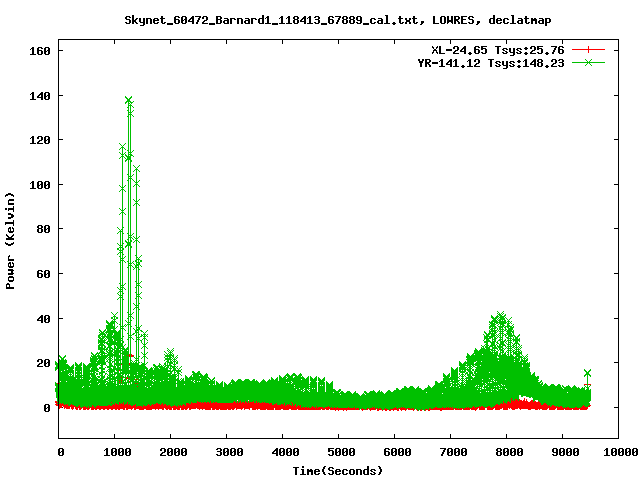Click the 100 y-axis tick label
640x480 pixels.
[40, 185]
